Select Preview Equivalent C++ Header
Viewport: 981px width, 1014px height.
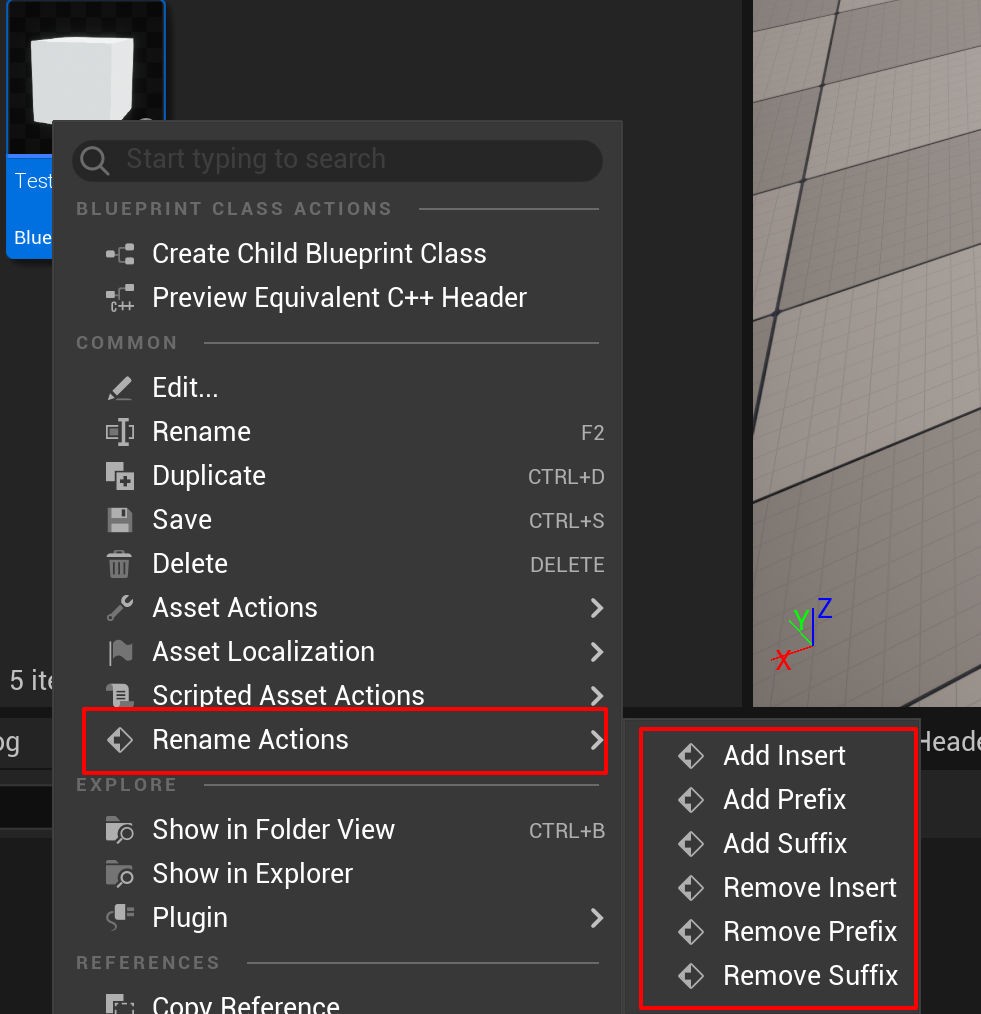point(338,298)
